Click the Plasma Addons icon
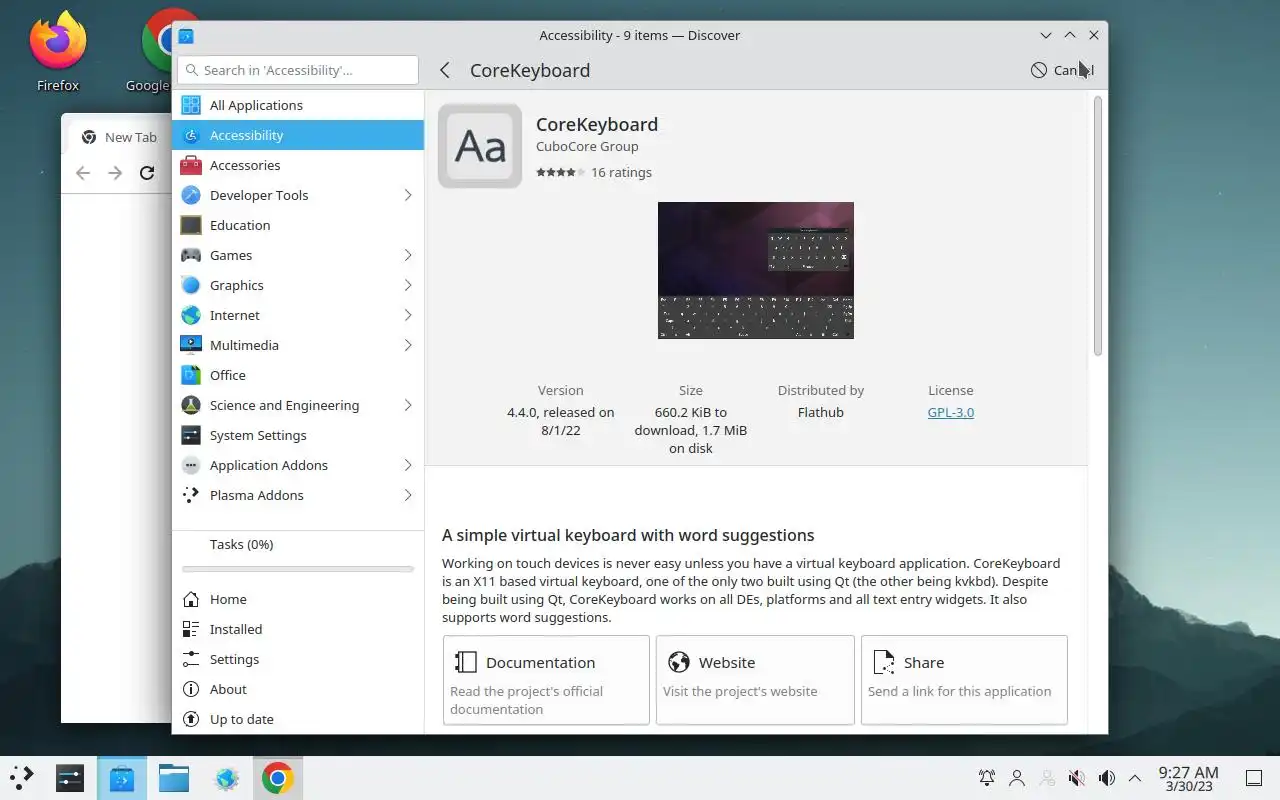The image size is (1280, 800). tap(191, 495)
